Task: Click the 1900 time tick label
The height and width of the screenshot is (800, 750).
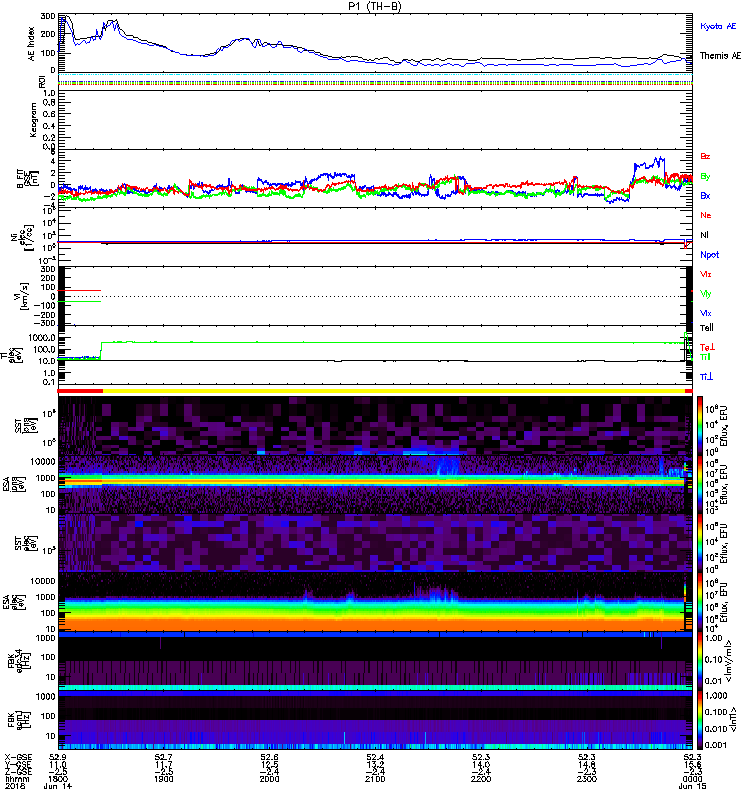Action: pyautogui.click(x=163, y=779)
